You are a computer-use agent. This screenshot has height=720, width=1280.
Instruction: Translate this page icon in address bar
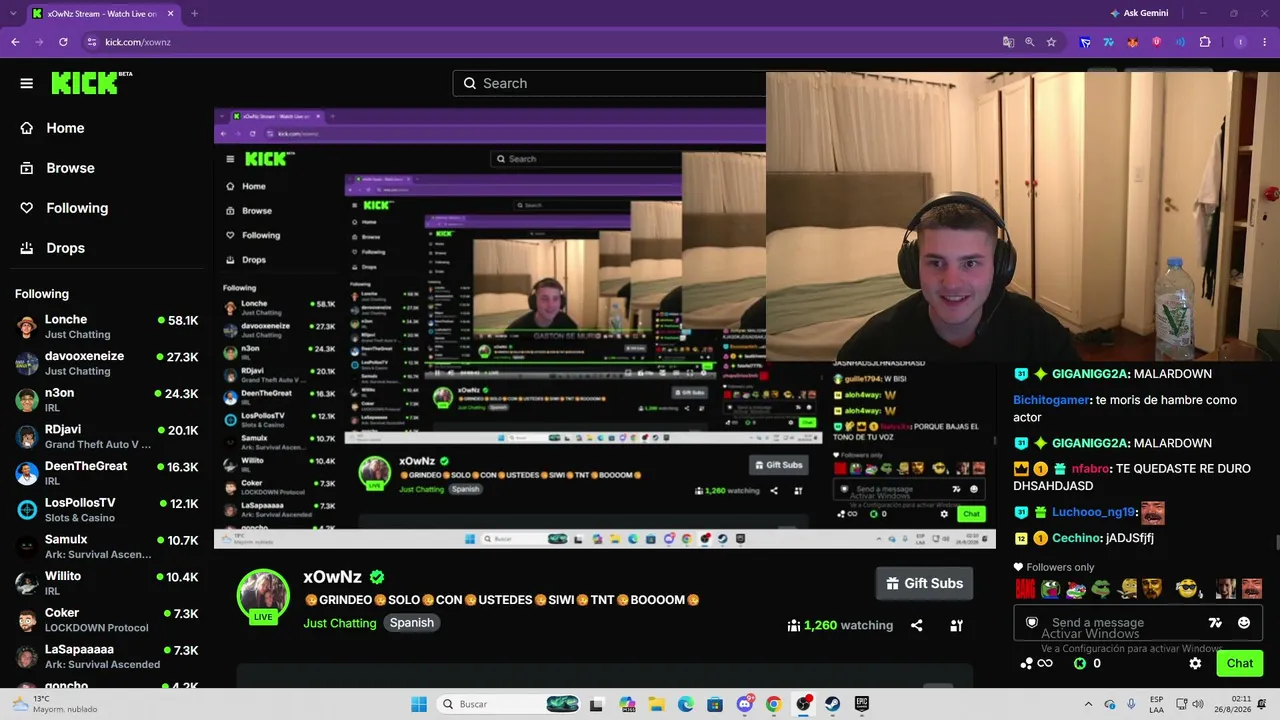pyautogui.click(x=1009, y=42)
